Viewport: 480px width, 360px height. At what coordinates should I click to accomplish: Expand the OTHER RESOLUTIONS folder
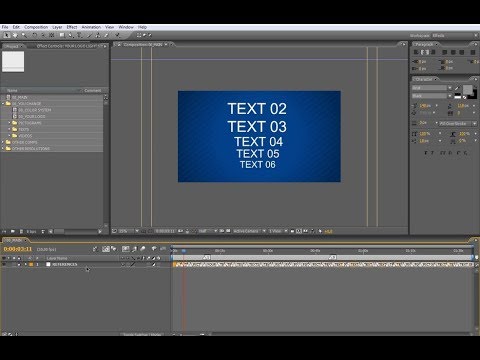pyautogui.click(x=3, y=149)
